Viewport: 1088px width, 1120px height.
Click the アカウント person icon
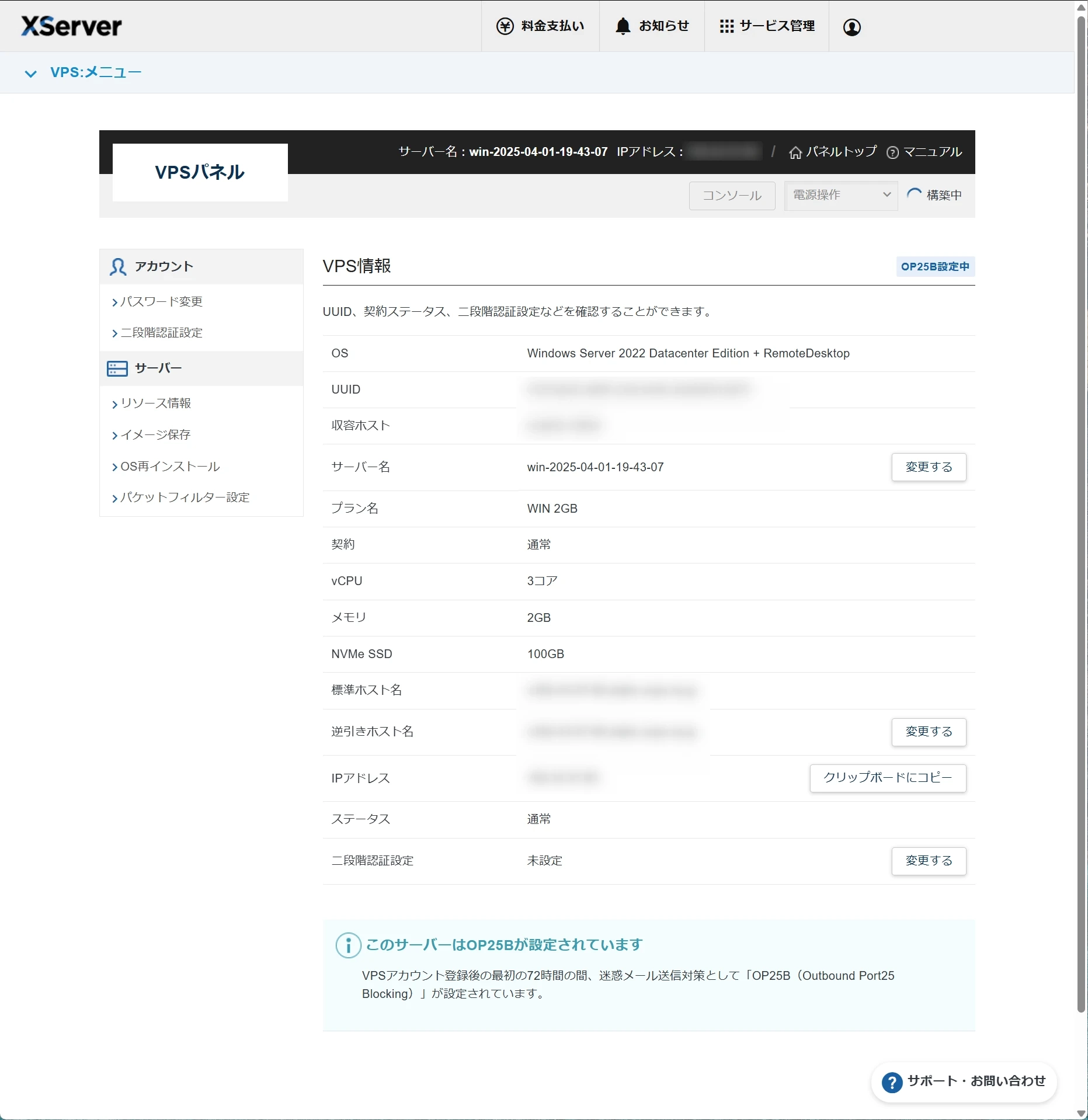point(118,267)
